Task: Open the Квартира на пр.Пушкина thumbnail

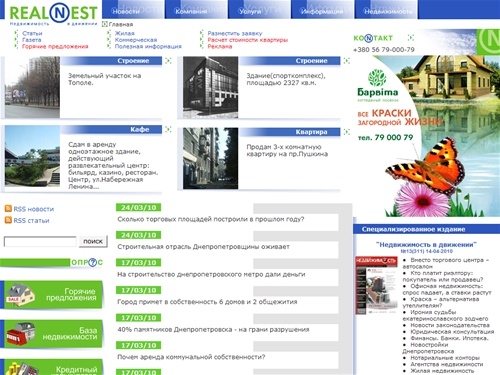Action: pyautogui.click(x=211, y=158)
